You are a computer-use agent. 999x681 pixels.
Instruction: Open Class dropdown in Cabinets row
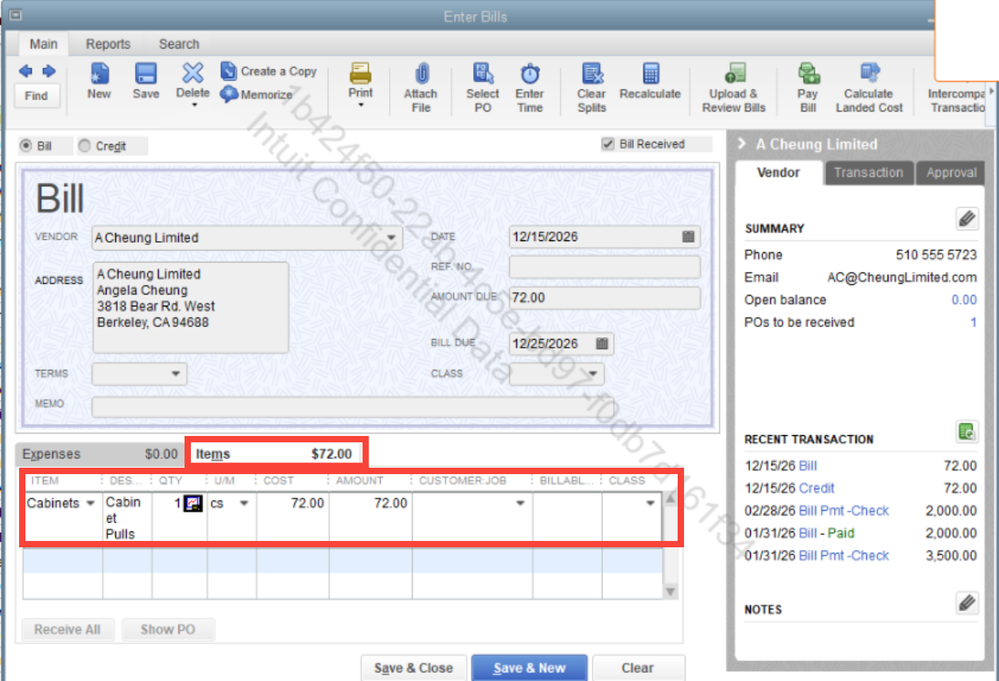coord(650,503)
